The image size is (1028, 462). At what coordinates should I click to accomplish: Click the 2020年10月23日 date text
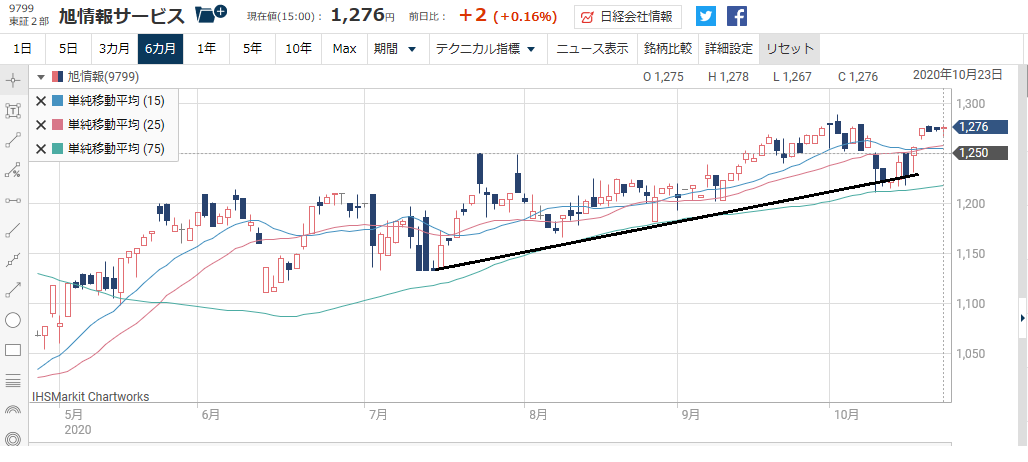click(958, 75)
